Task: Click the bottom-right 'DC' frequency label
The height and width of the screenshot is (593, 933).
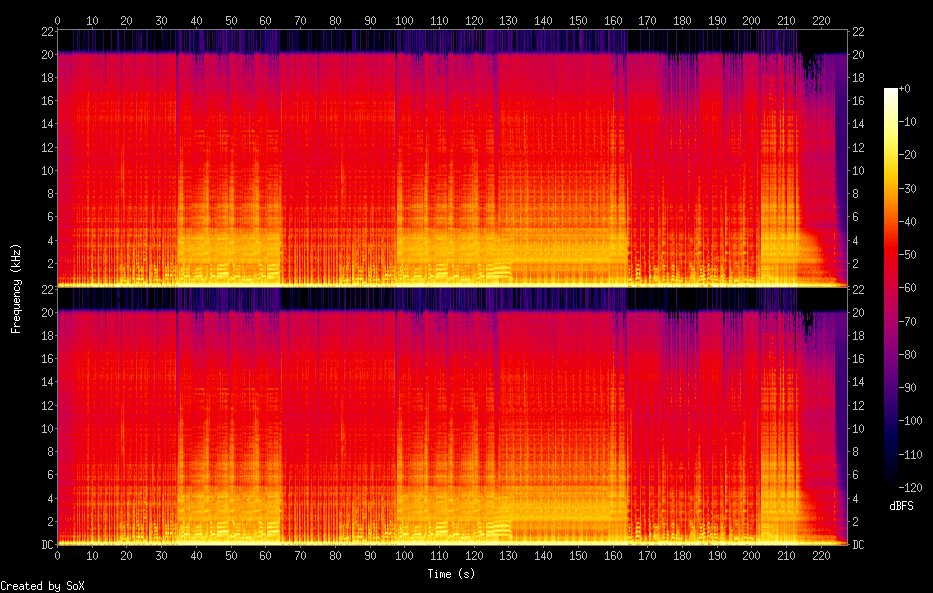Action: [x=859, y=545]
